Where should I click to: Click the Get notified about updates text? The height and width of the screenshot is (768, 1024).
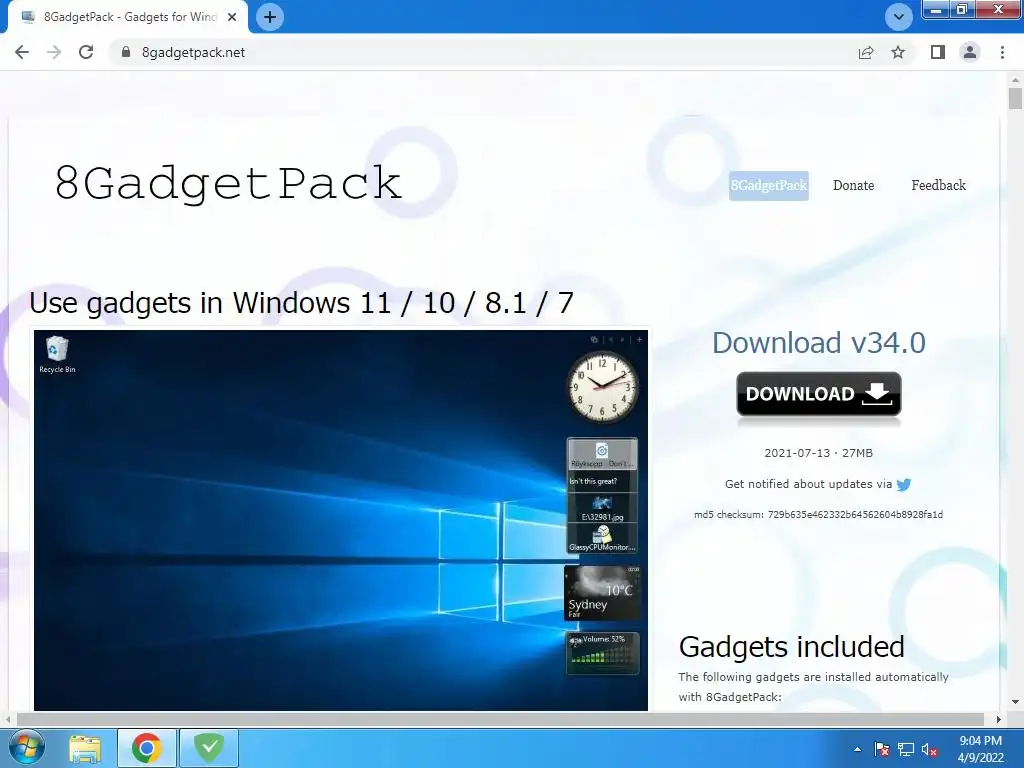(808, 484)
